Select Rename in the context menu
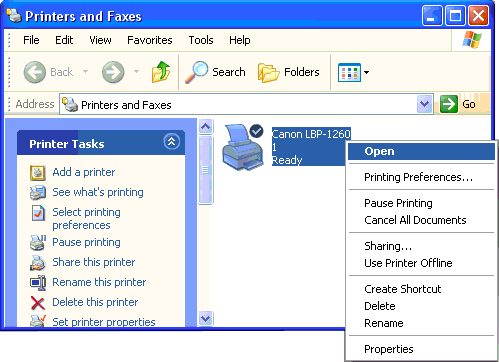Screen dimensions: 499x362 [421, 323]
